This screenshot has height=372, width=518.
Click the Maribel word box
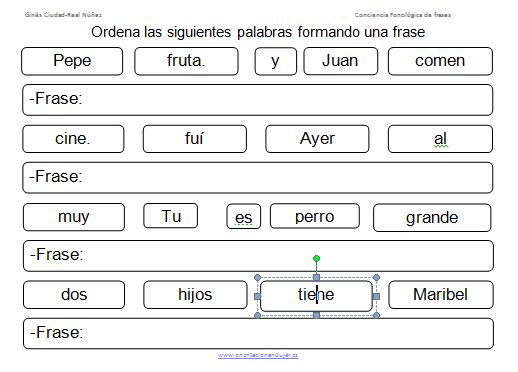tap(441, 295)
